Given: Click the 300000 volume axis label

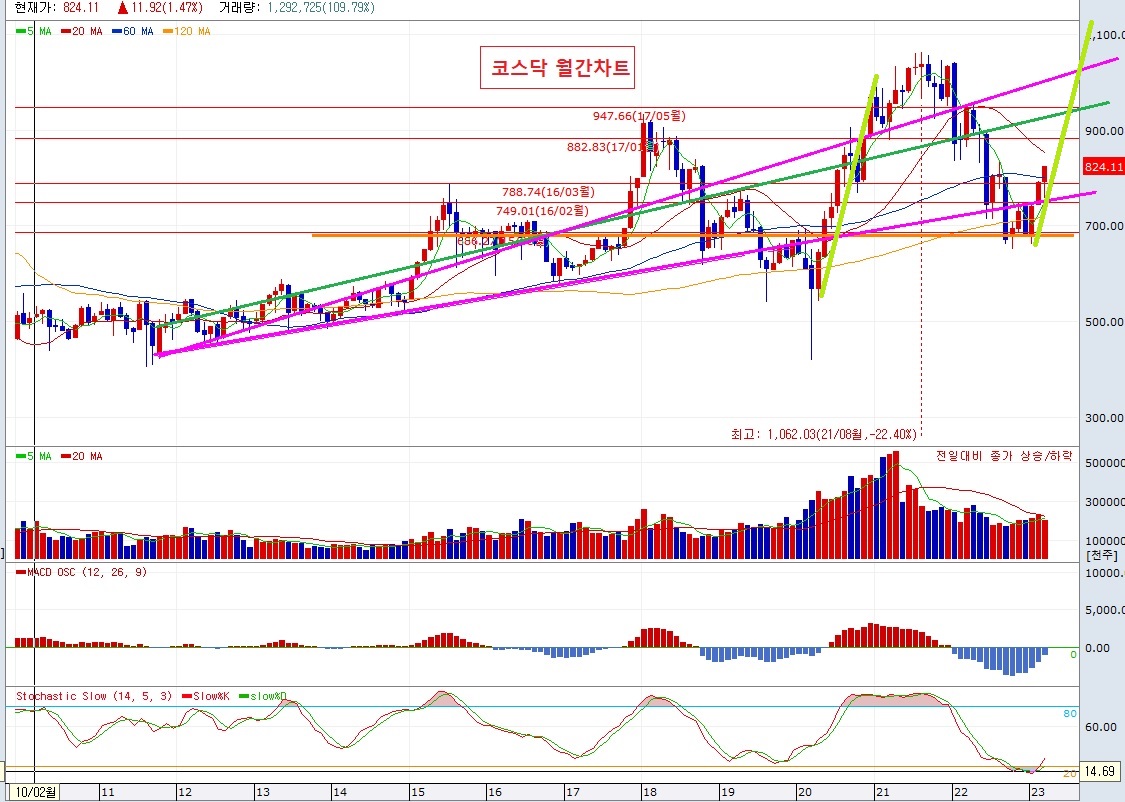Looking at the screenshot, I should point(1104,502).
